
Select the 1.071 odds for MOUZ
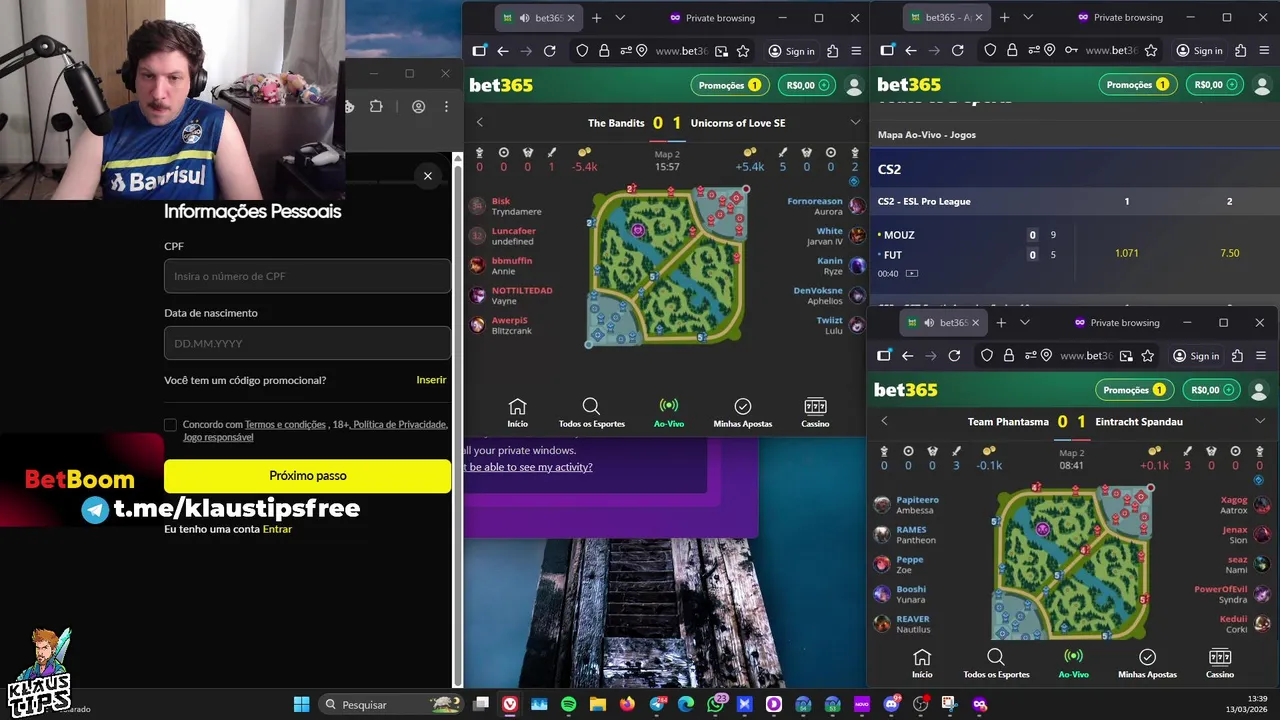pos(1126,253)
